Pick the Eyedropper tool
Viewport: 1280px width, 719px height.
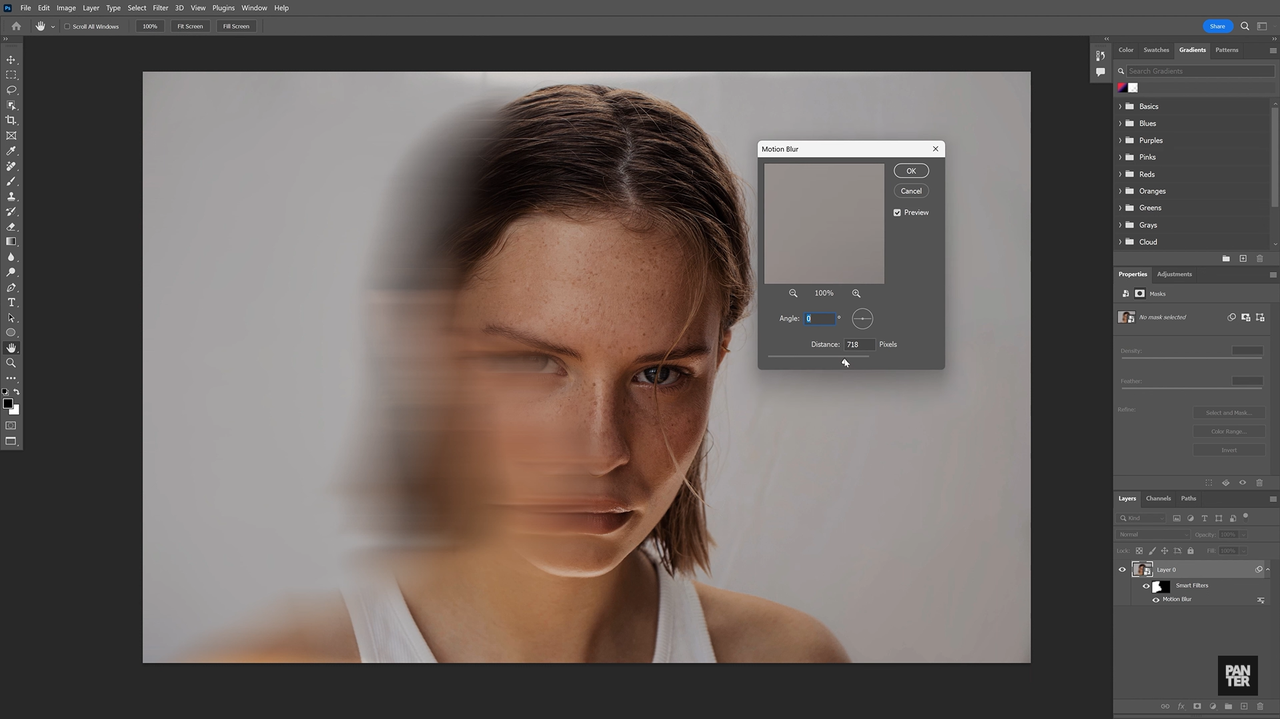(x=11, y=151)
